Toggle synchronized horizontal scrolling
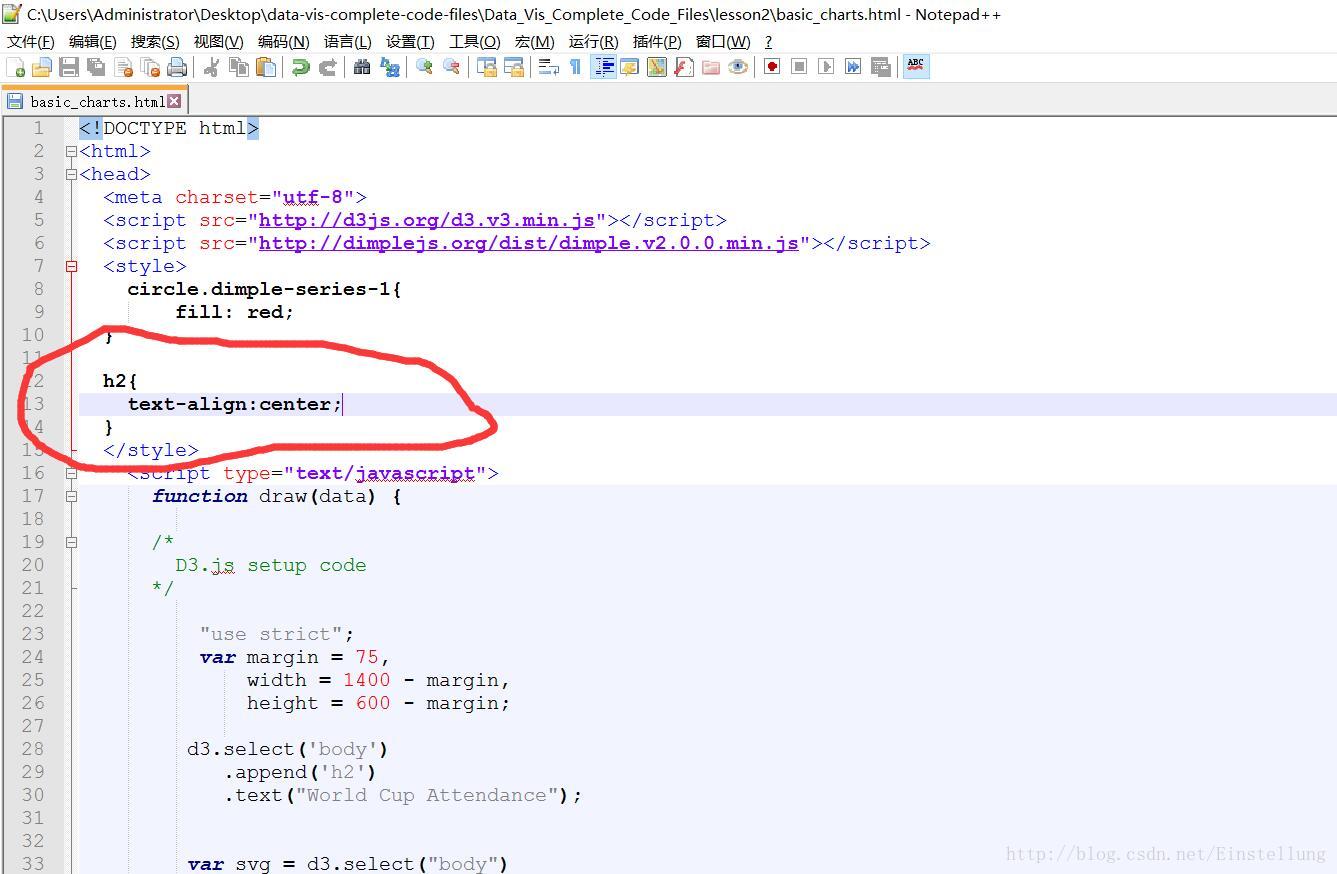 tap(514, 67)
